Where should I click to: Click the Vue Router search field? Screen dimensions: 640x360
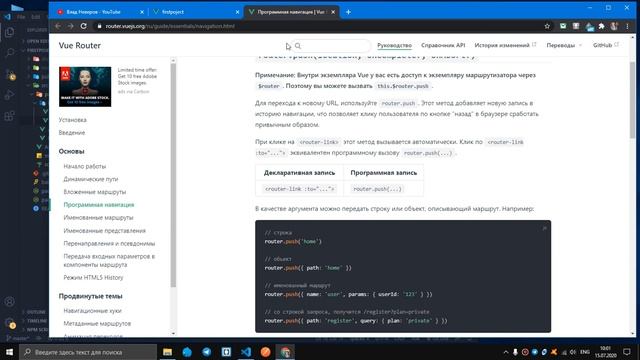[x=331, y=46]
